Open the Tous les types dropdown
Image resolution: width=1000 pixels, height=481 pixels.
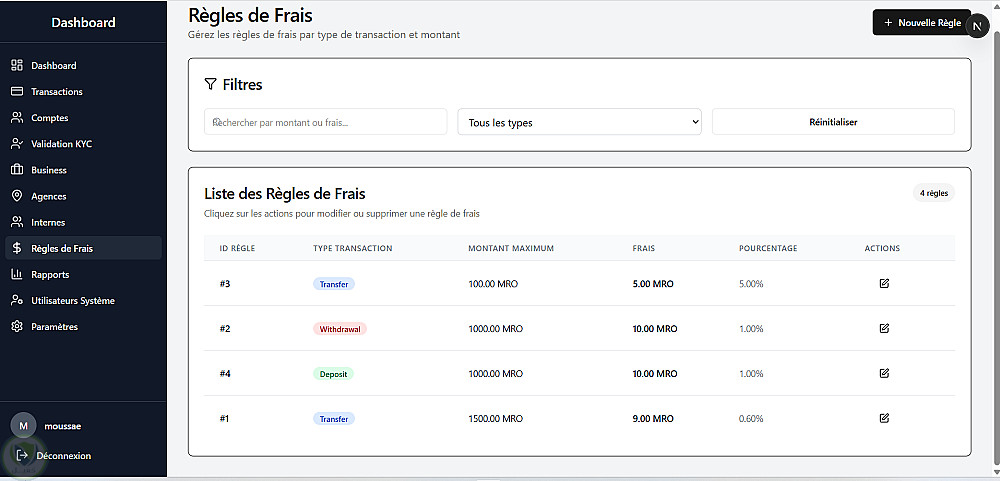click(x=580, y=122)
